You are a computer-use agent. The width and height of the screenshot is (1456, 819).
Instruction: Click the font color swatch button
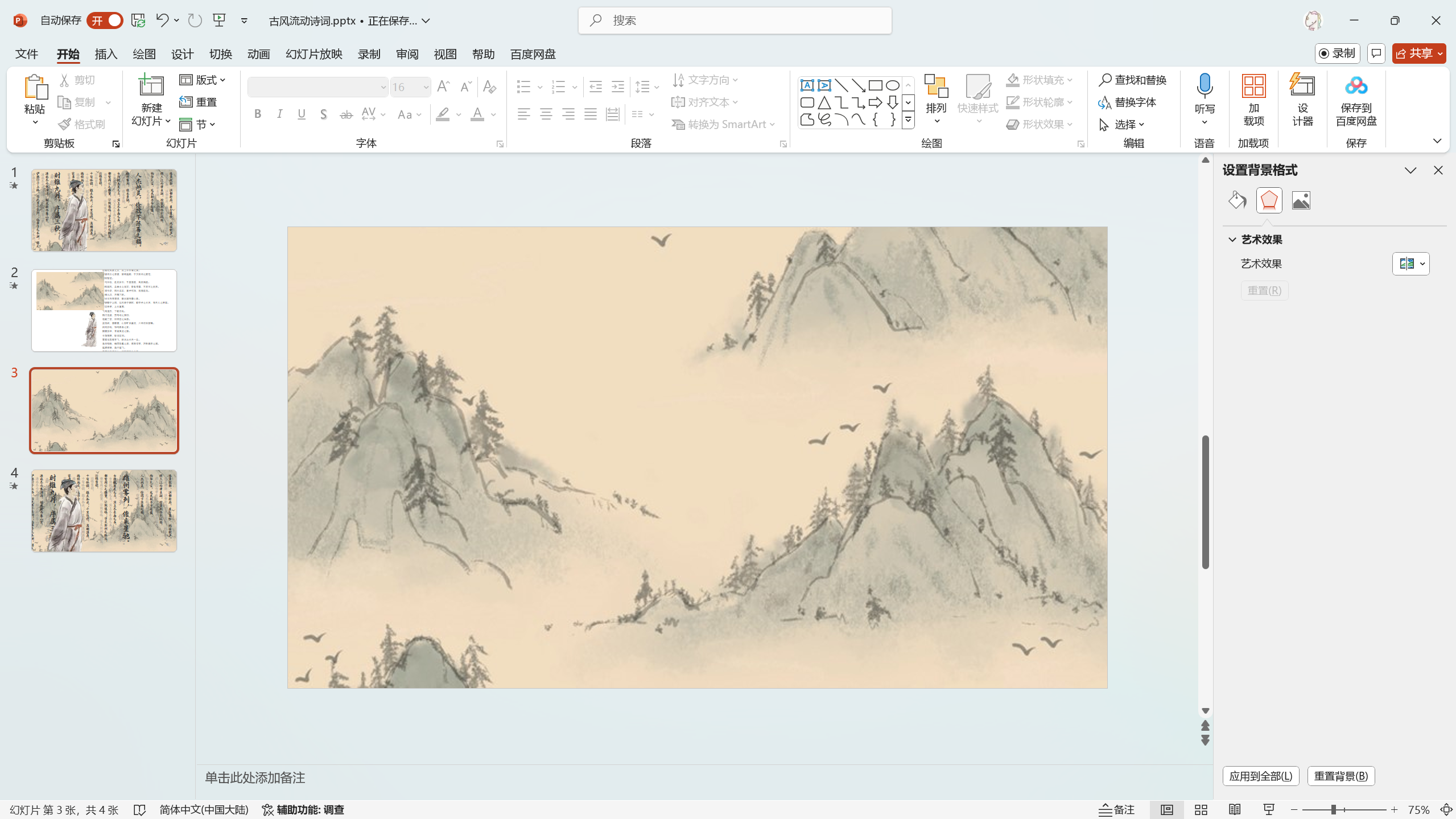click(x=477, y=114)
